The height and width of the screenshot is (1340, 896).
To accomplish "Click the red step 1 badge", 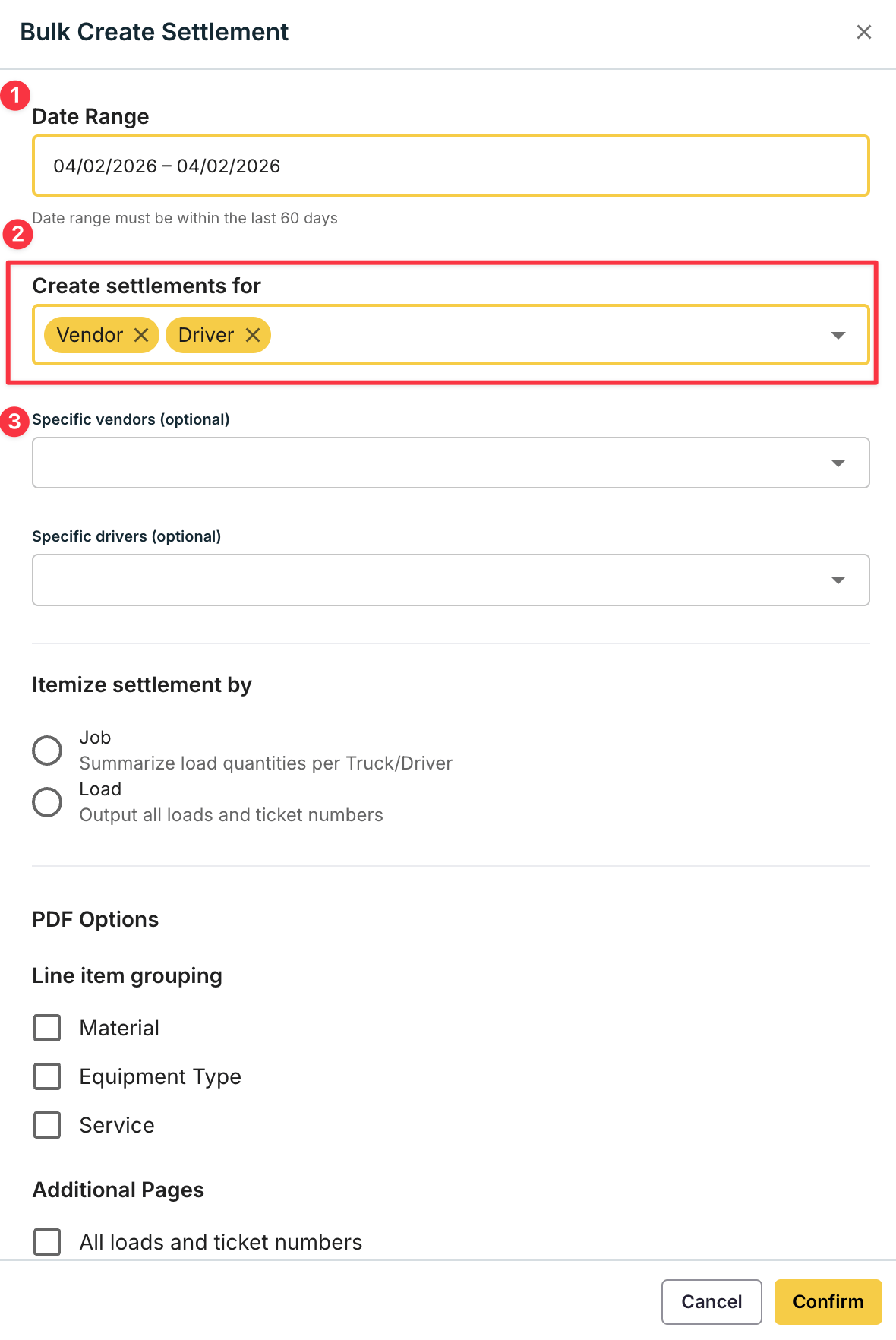I will 15,96.
